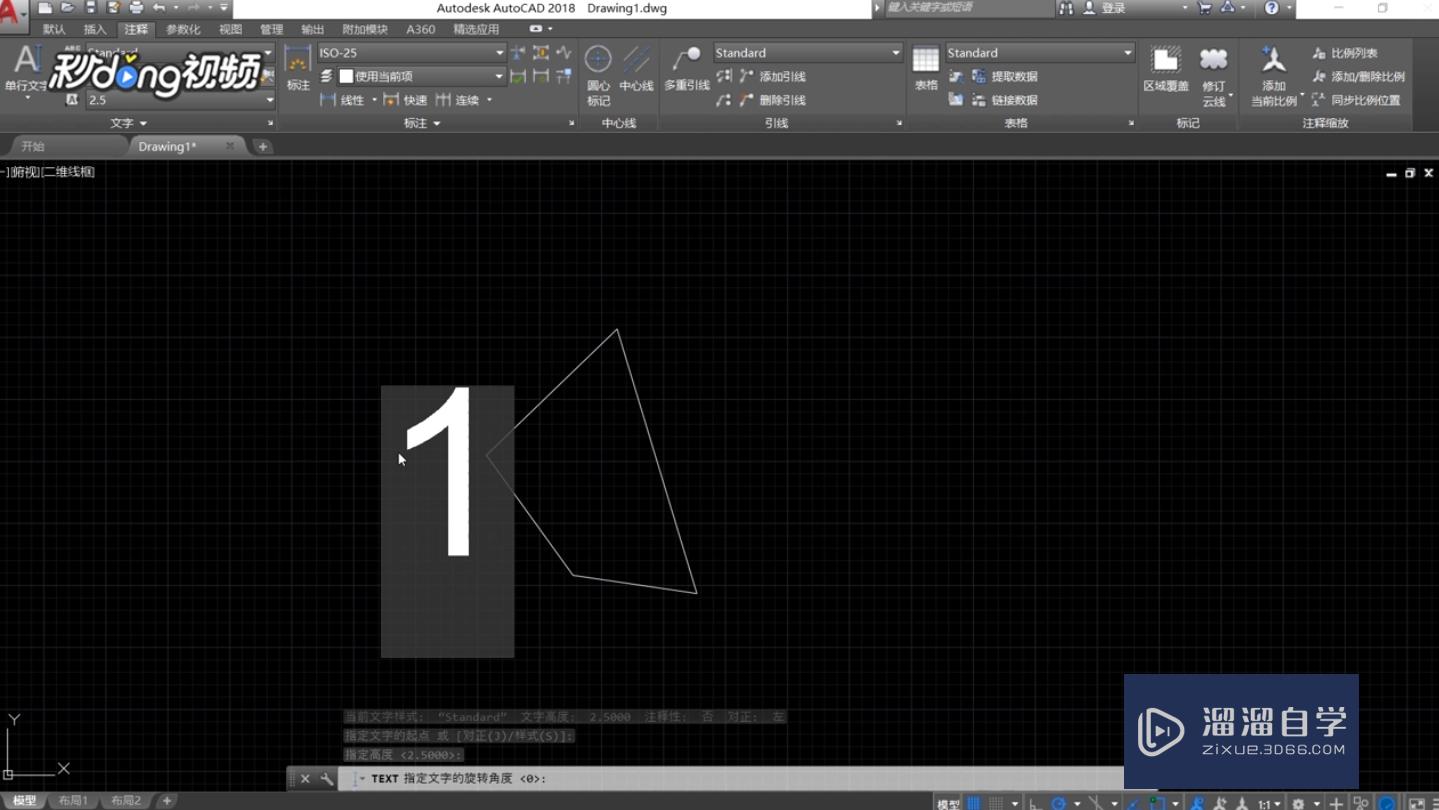Open the 使用当前项 dimension layer dropdown
This screenshot has width=1439, height=810.
[x=422, y=76]
